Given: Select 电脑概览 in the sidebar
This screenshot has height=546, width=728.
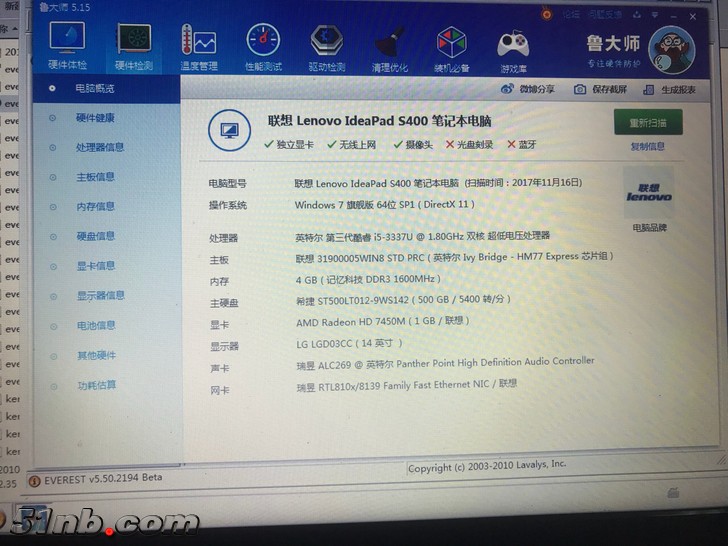Looking at the screenshot, I should [x=95, y=88].
